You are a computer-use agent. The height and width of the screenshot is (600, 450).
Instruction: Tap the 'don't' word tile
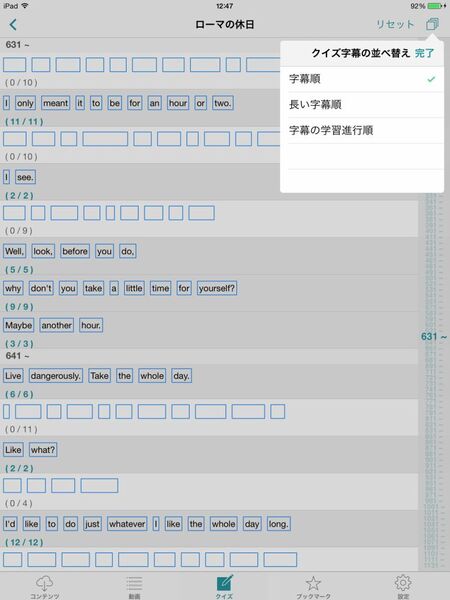click(x=41, y=288)
